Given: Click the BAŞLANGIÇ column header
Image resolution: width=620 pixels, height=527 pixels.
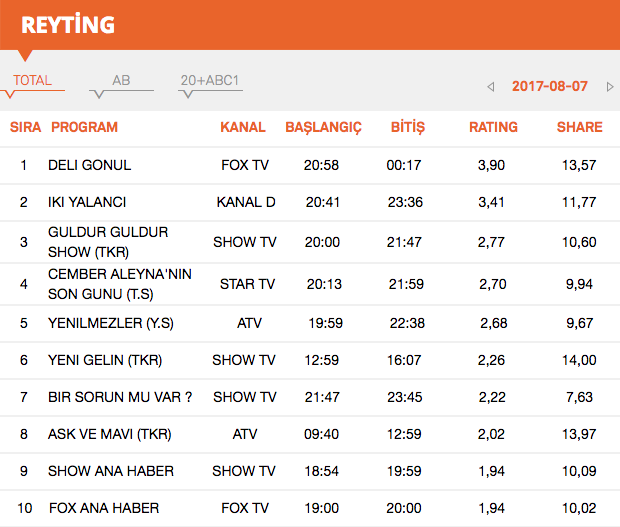Looking at the screenshot, I should [x=323, y=127].
